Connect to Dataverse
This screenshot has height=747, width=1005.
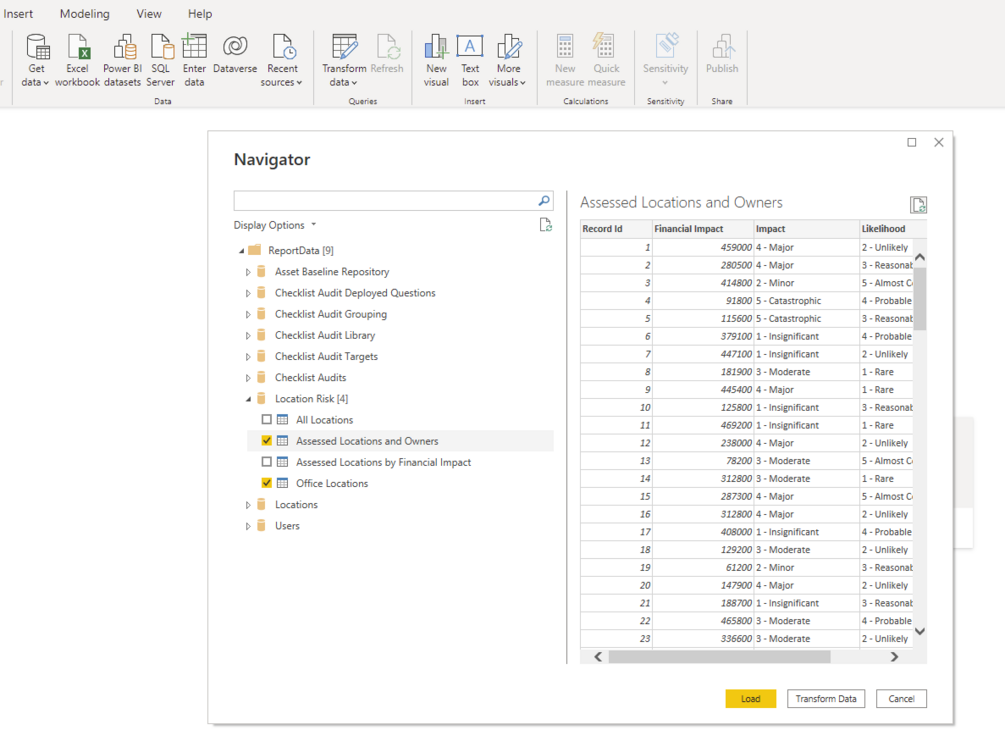pos(235,55)
